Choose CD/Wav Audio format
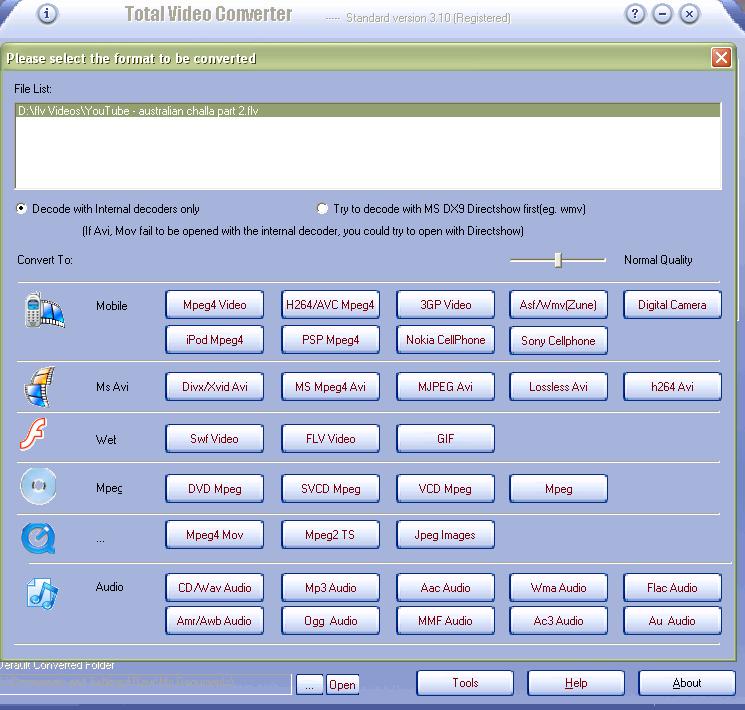The image size is (745, 710). point(215,587)
